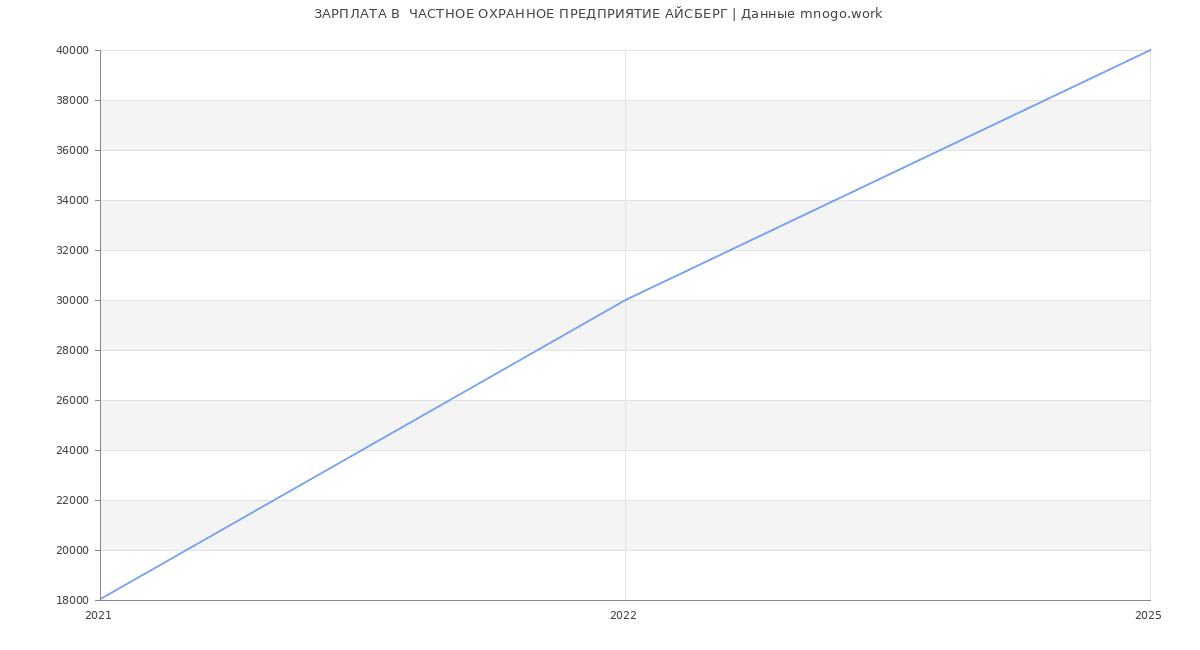Click the line's data point at 2025
Viewport: 1200px width, 650px height.
tap(1150, 50)
